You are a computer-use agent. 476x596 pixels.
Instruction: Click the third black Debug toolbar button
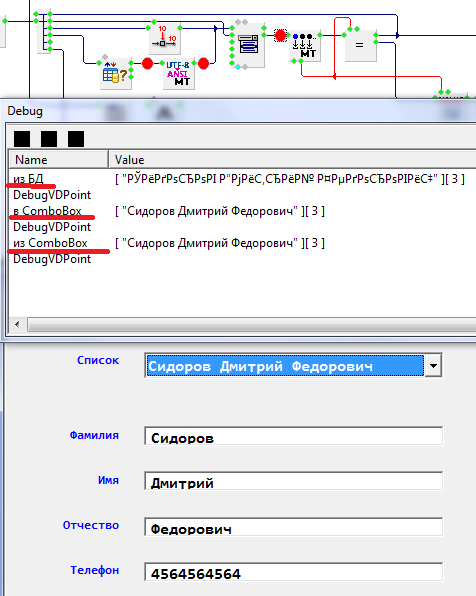[x=76, y=139]
